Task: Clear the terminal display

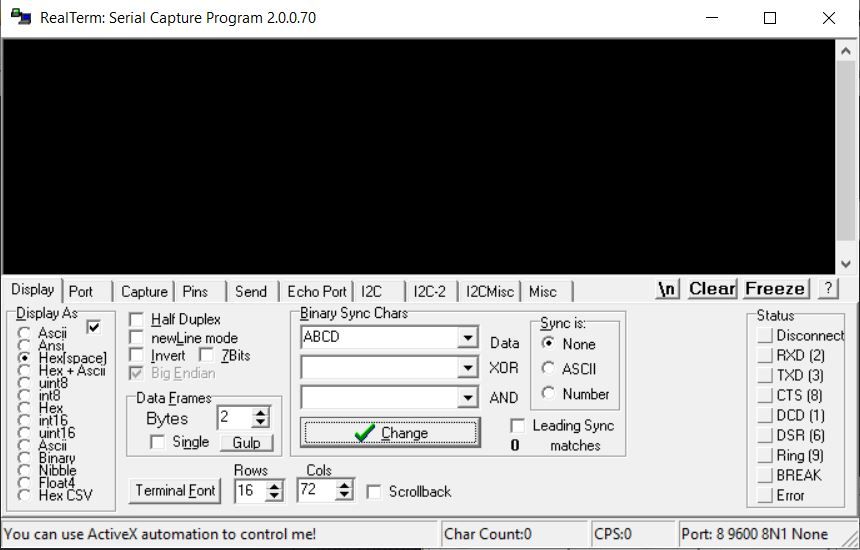Action: coord(712,289)
